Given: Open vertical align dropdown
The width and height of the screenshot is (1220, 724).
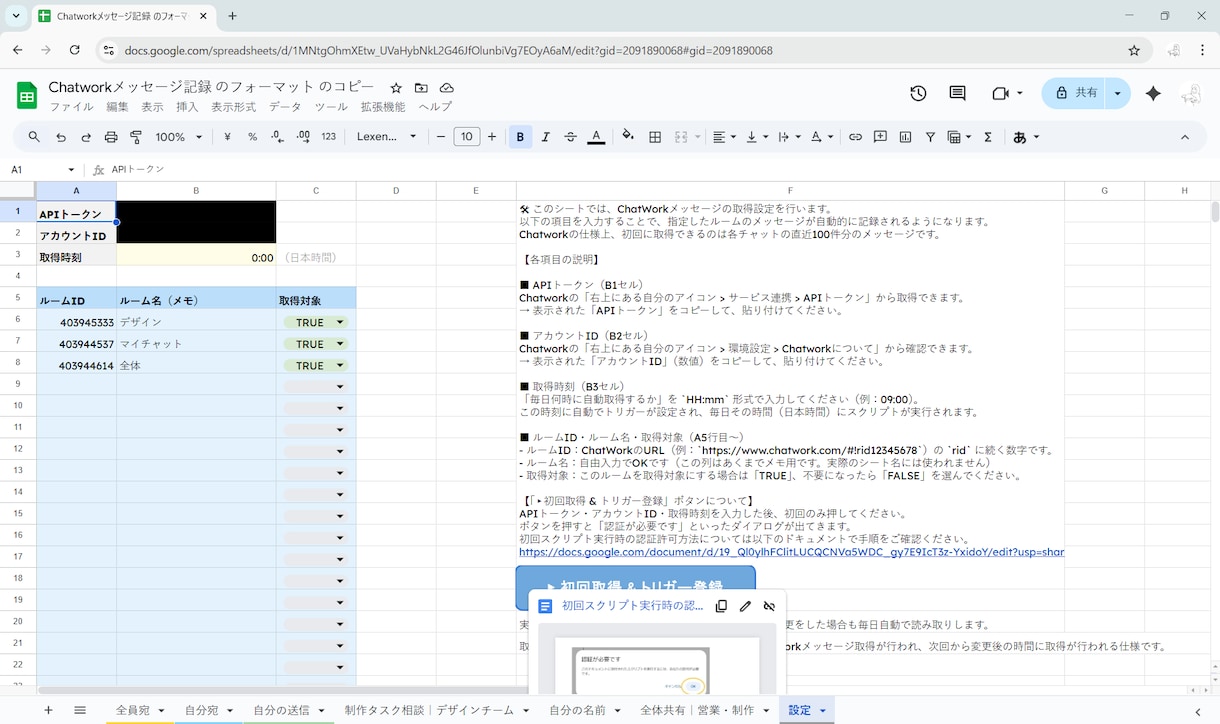Looking at the screenshot, I should 756,137.
